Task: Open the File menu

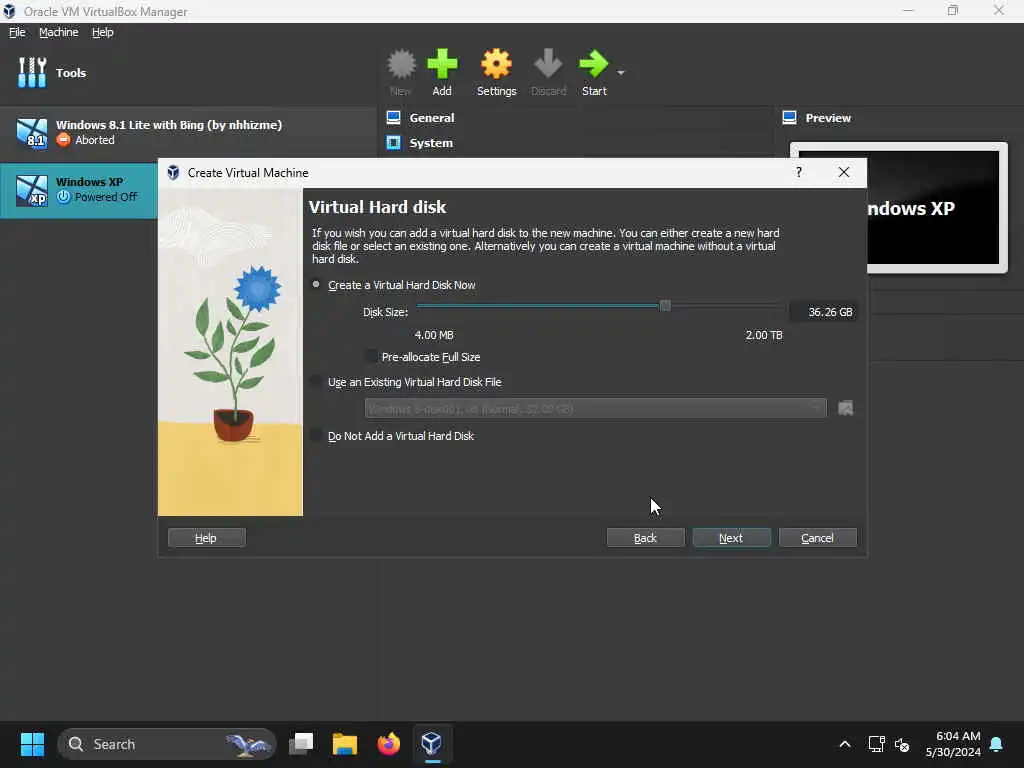Action: coord(17,32)
